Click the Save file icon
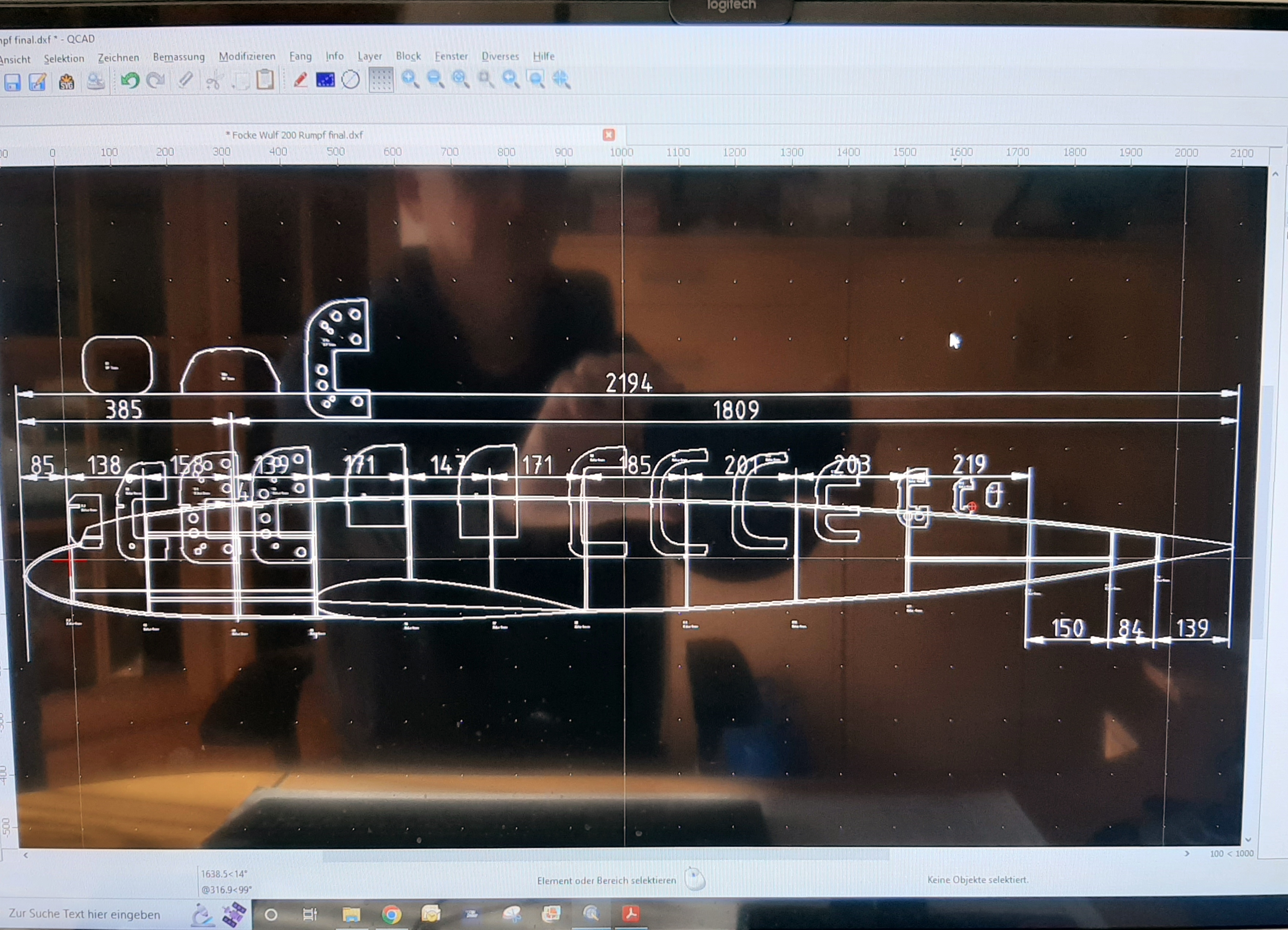This screenshot has height=930, width=1288. pyautogui.click(x=12, y=82)
